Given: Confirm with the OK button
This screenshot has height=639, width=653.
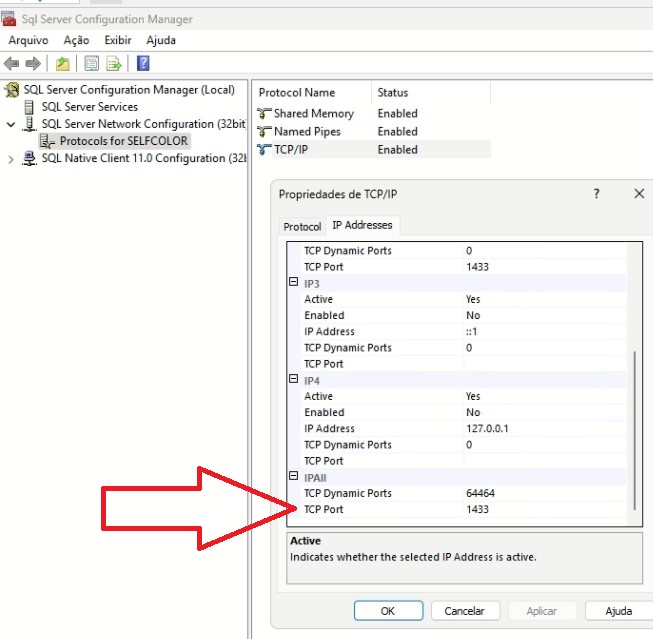Looking at the screenshot, I should [x=388, y=611].
